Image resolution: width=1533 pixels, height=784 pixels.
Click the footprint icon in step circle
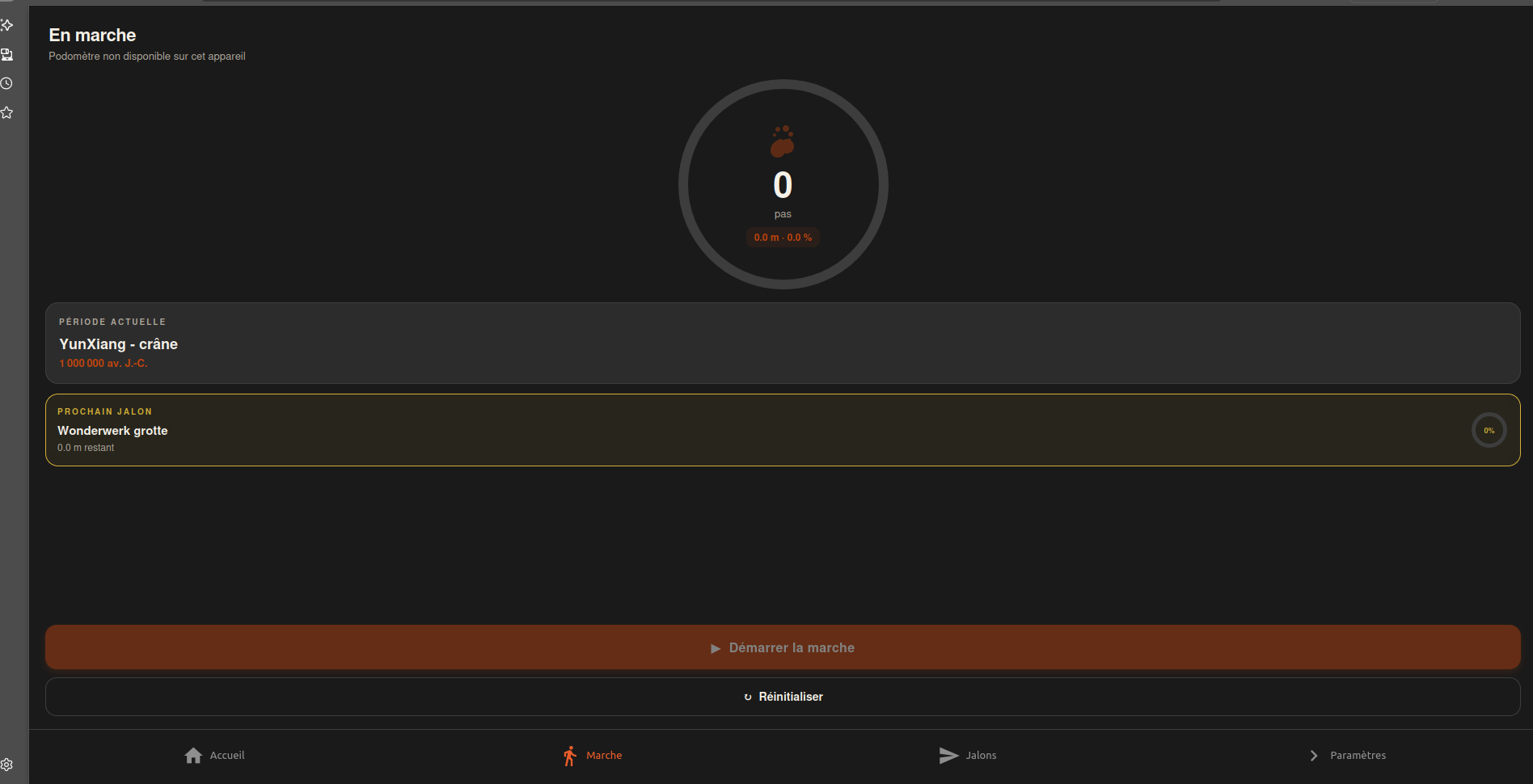pos(782,141)
